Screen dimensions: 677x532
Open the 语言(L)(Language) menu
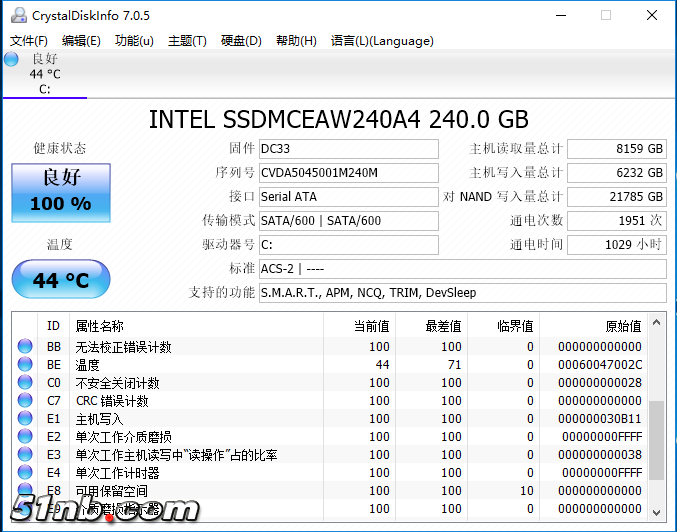pos(382,41)
